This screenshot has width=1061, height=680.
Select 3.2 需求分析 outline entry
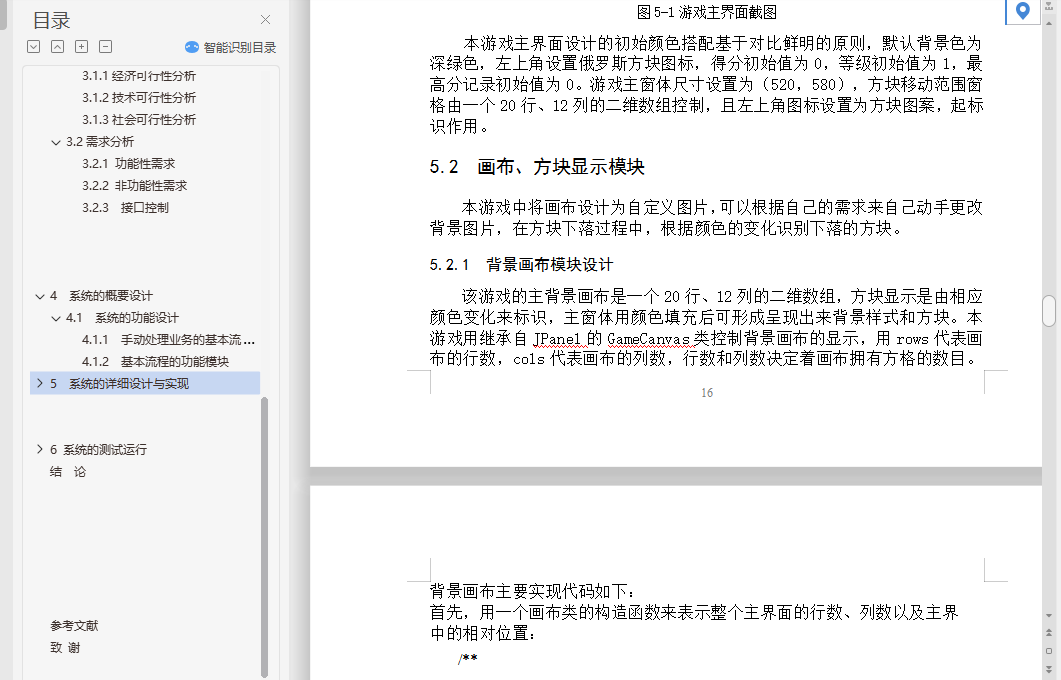pyautogui.click(x=99, y=141)
